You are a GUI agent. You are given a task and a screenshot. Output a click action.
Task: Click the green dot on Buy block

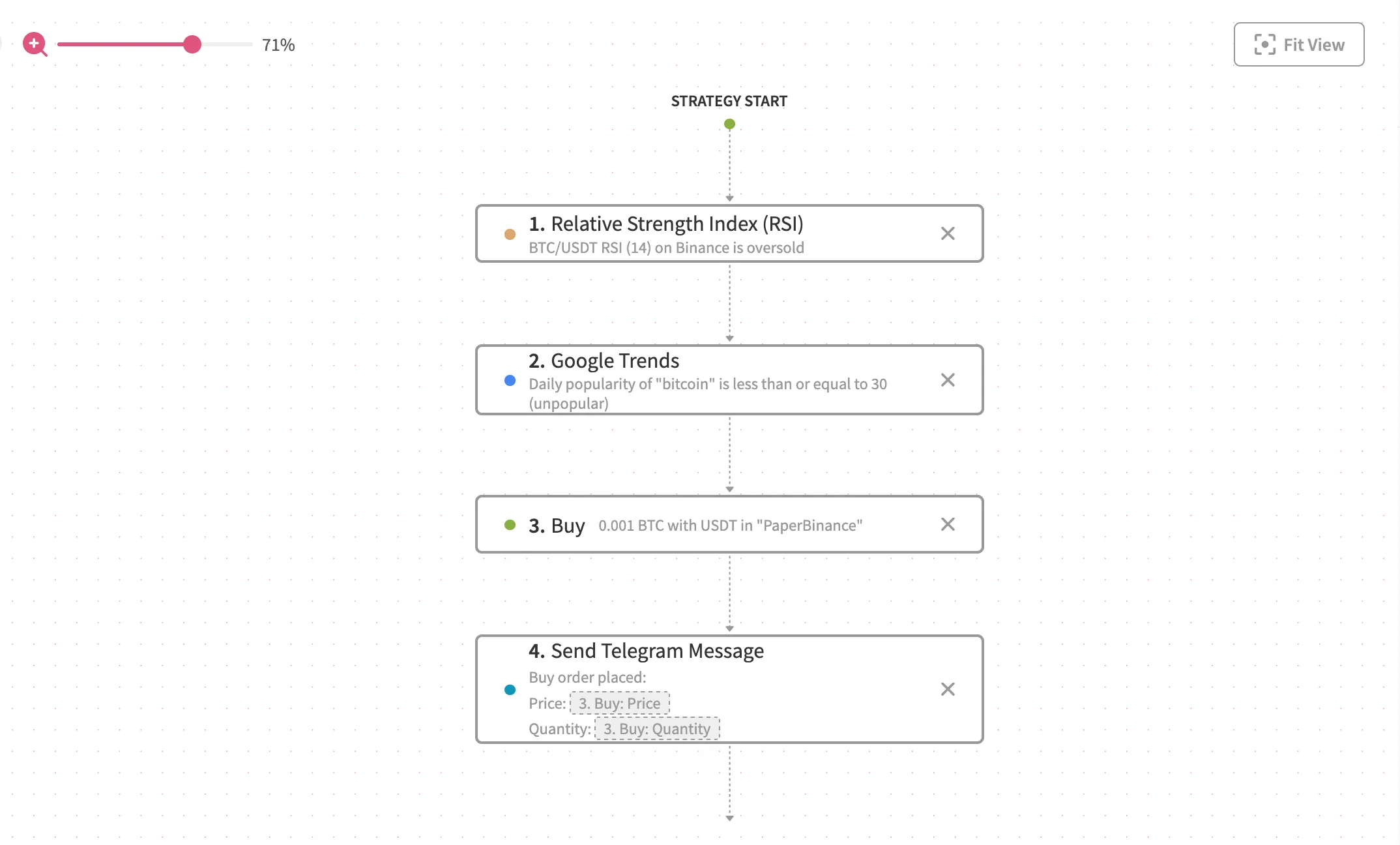(x=510, y=525)
